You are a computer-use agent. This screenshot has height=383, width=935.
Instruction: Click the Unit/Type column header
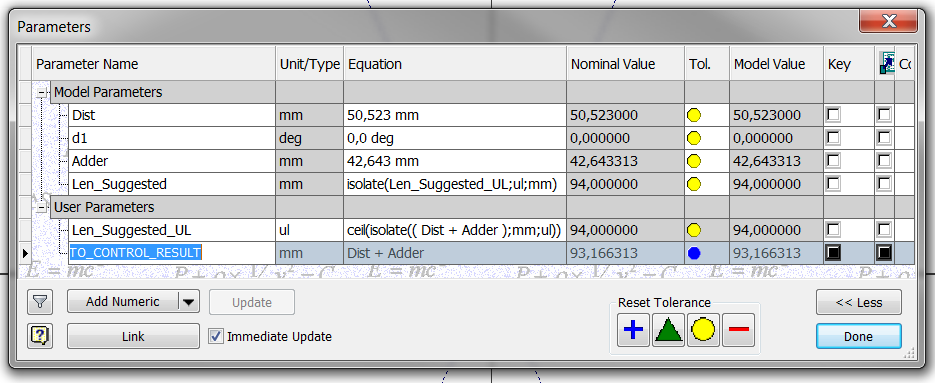pyautogui.click(x=309, y=64)
